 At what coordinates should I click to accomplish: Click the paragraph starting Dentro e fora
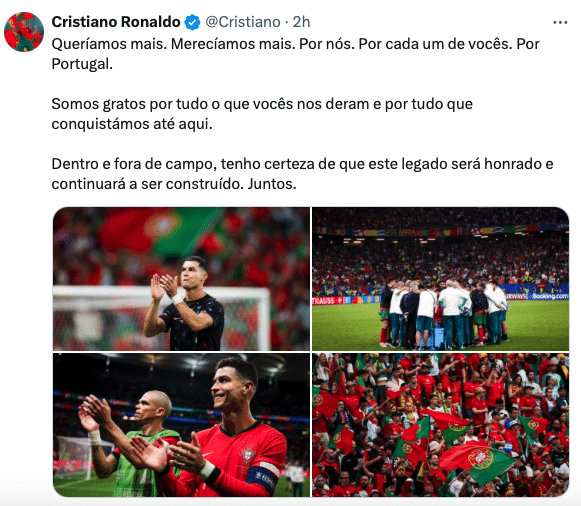click(302, 174)
